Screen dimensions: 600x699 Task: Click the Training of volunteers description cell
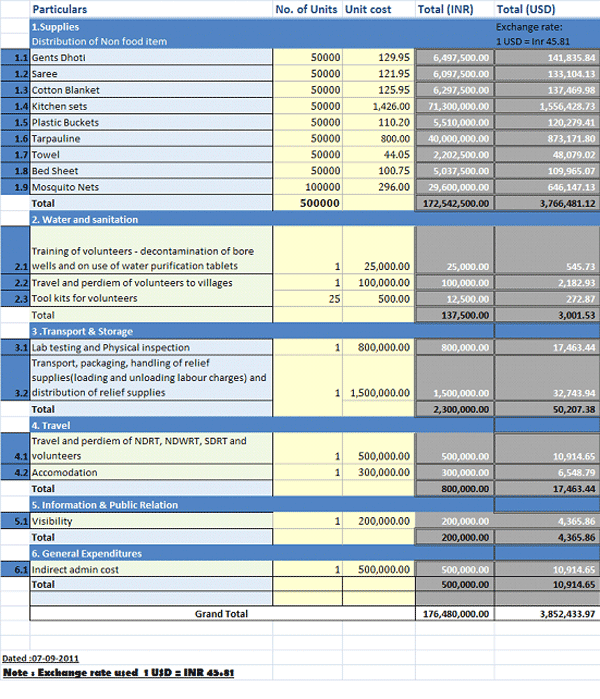tap(151, 250)
